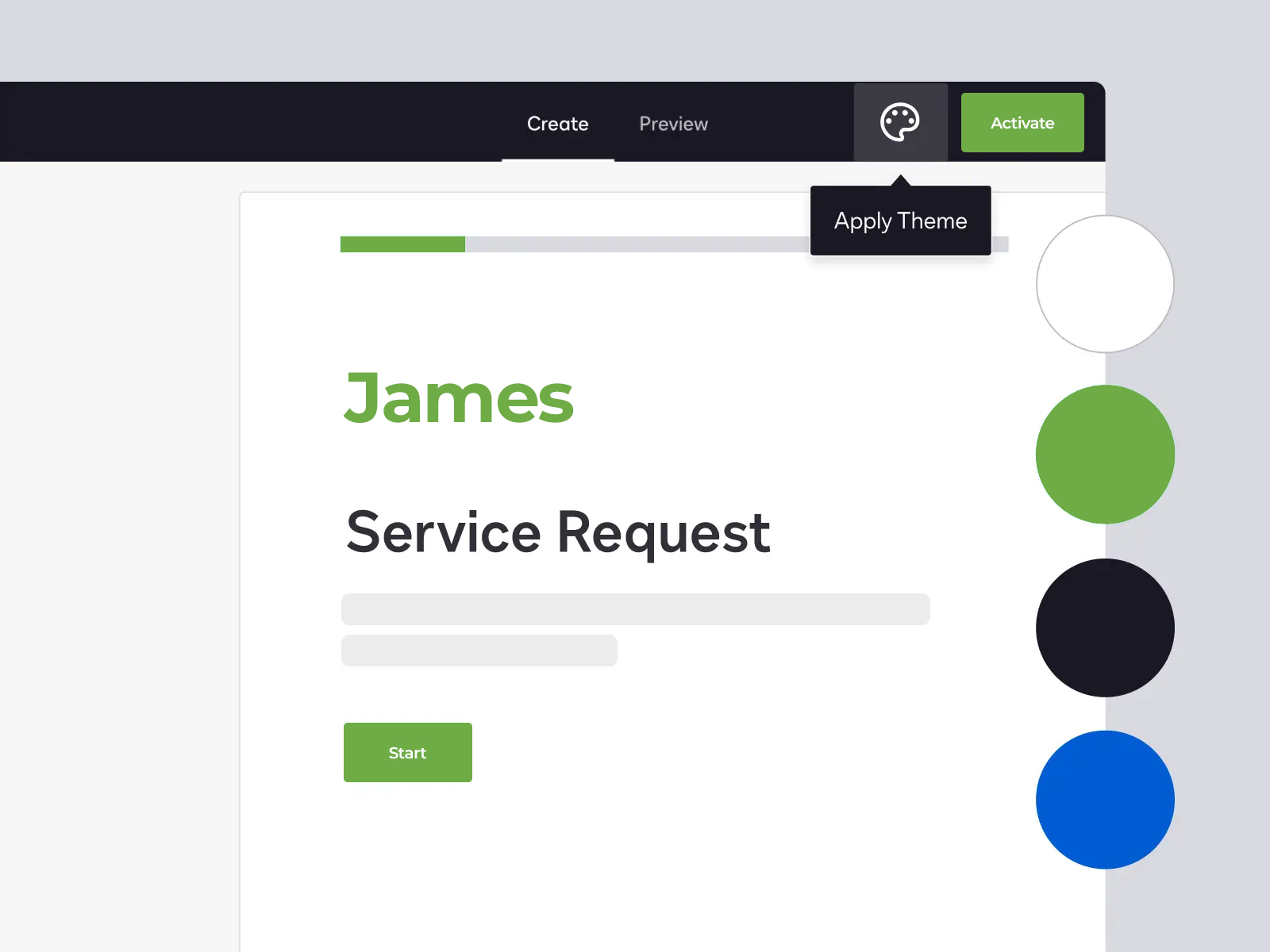Click the Apply Theme tooltip label
This screenshot has height=952, width=1270.
(900, 221)
